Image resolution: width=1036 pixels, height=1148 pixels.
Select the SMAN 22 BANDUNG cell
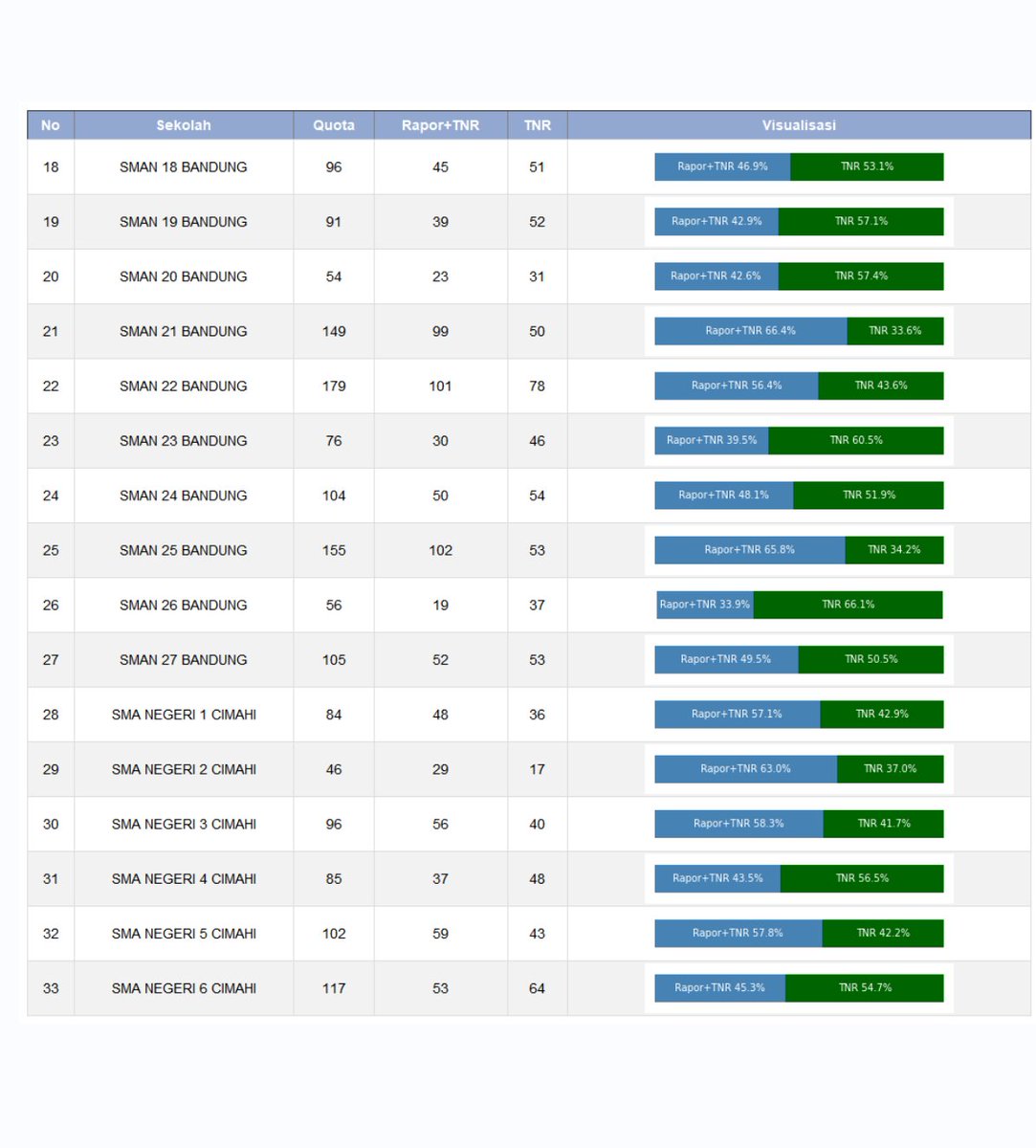pyautogui.click(x=184, y=386)
